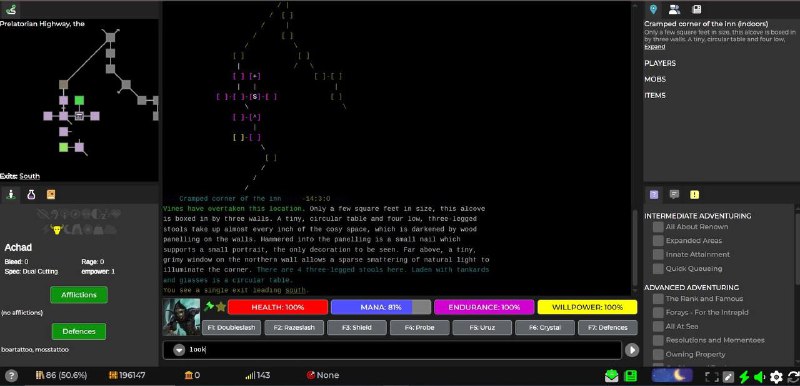Switch to the players group tab icon
Screen dimensions: 800x386
674,9
